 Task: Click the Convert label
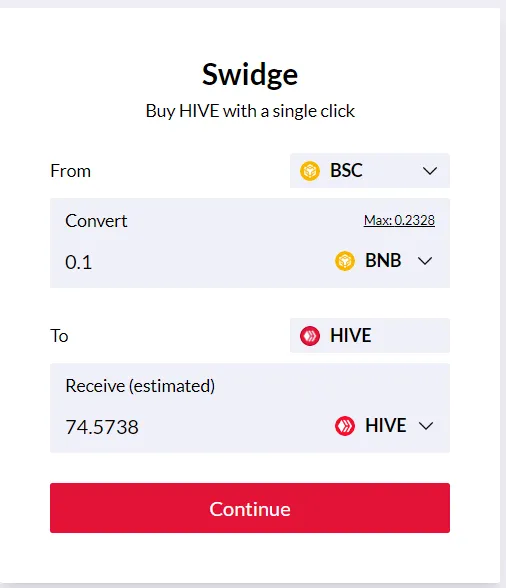tap(96, 221)
